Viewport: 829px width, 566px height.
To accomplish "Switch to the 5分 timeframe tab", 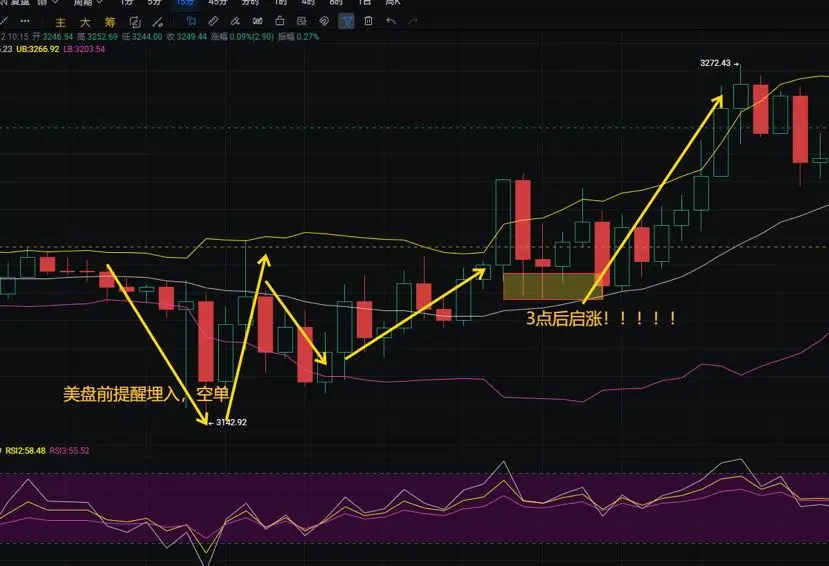I will coord(154,3).
